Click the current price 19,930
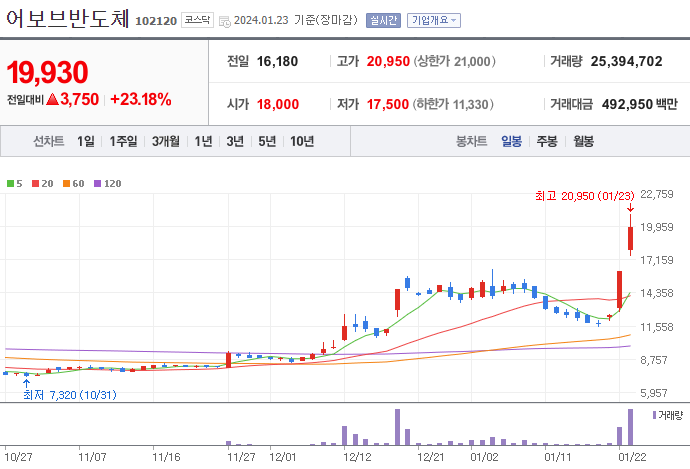This screenshot has width=690, height=469. click(x=48, y=72)
